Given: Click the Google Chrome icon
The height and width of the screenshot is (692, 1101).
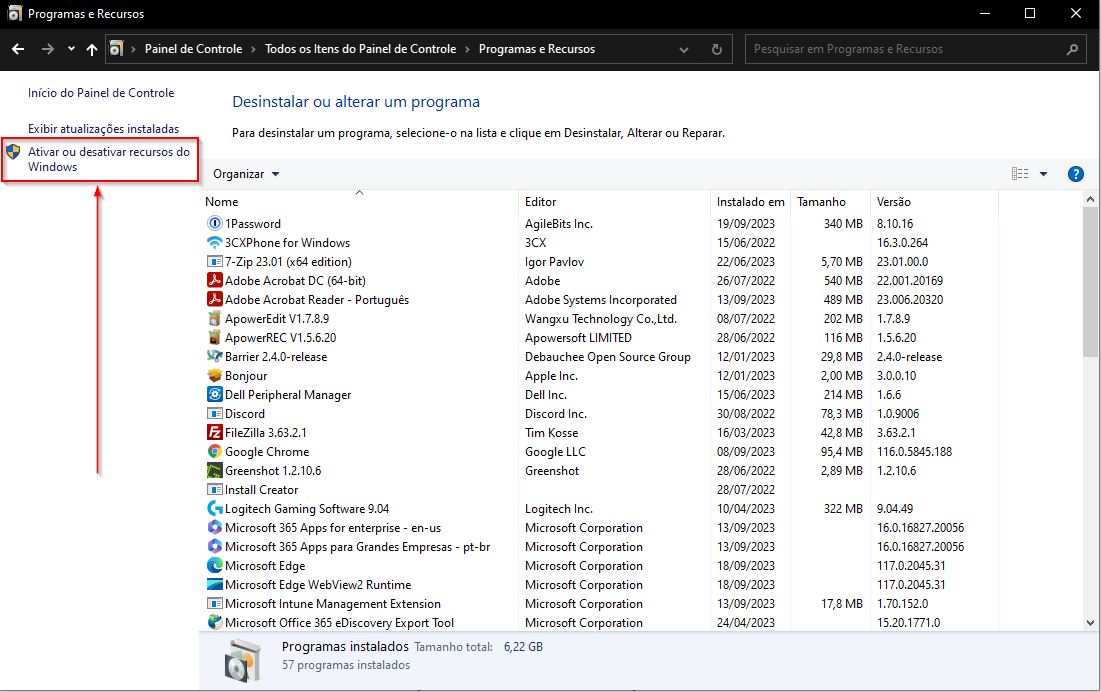Looking at the screenshot, I should pyautogui.click(x=215, y=451).
